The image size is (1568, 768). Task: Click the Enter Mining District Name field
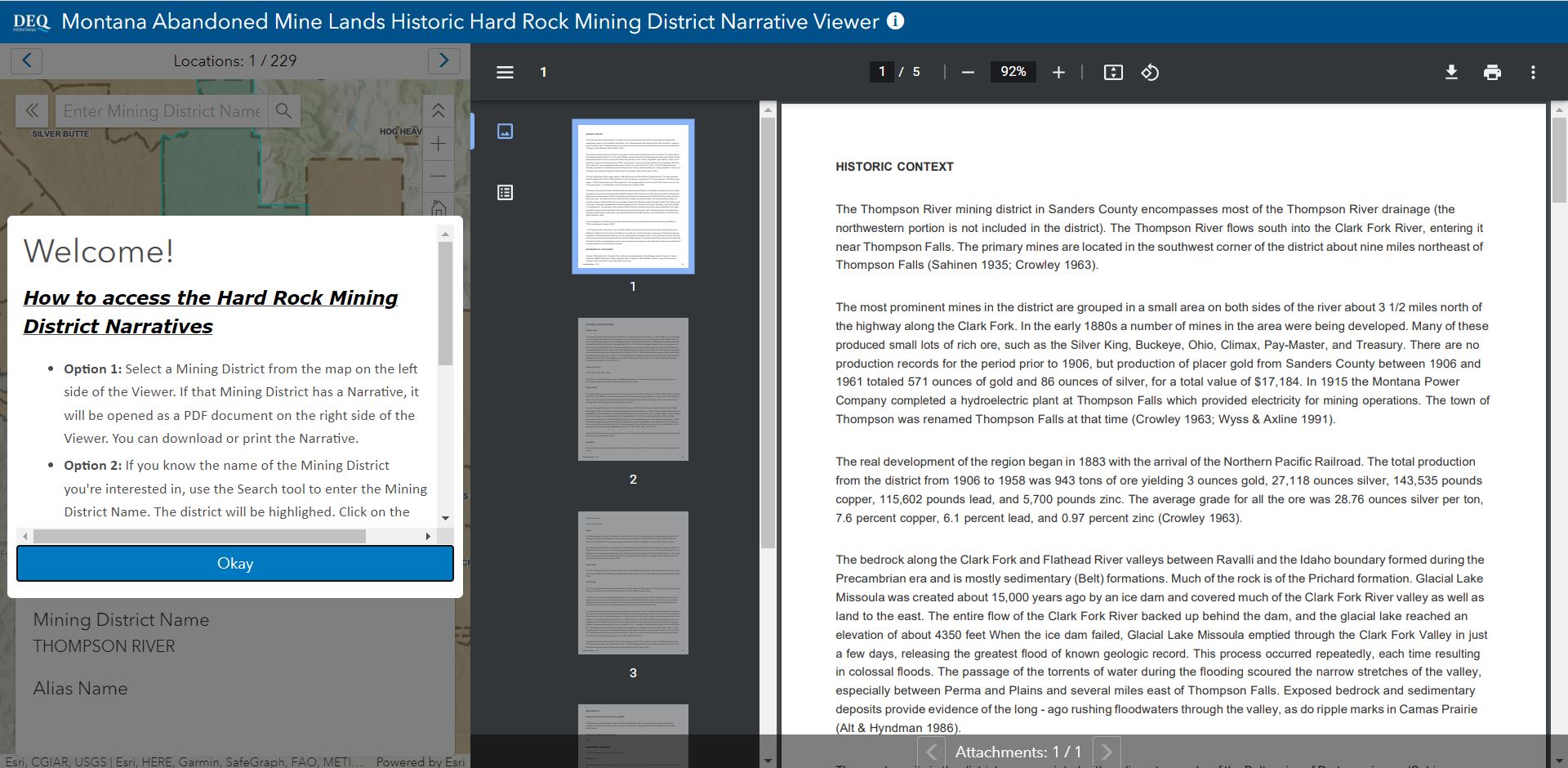[162, 110]
